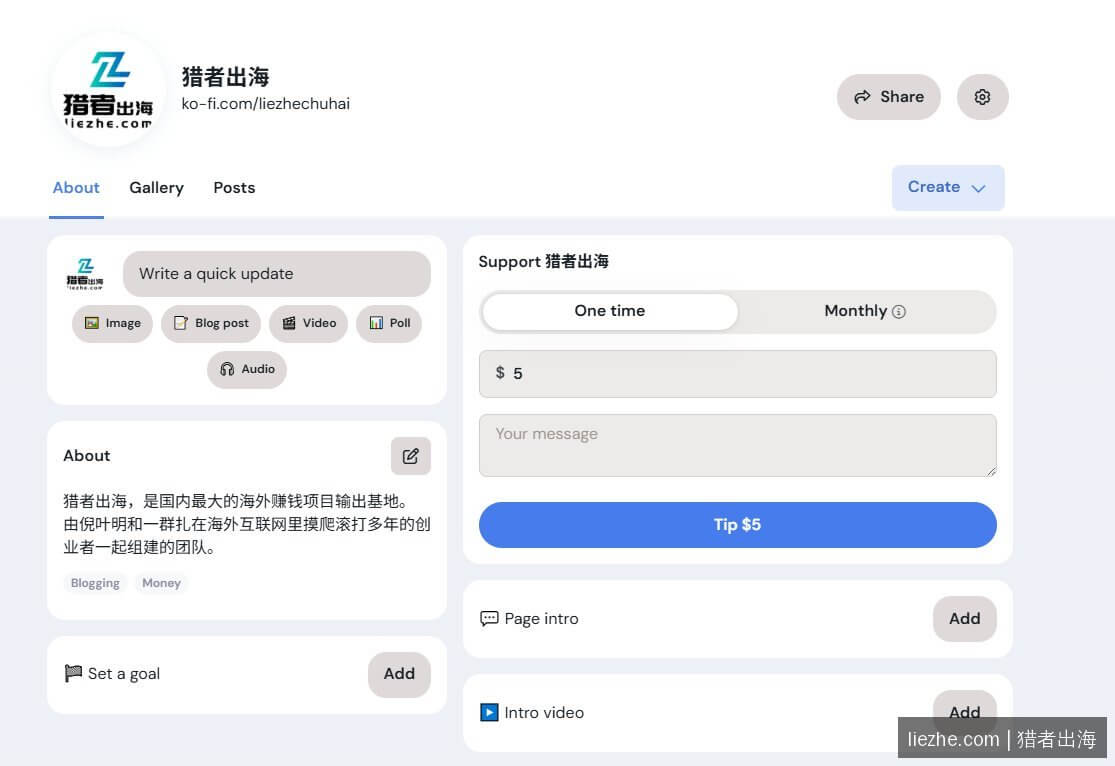The image size is (1115, 766).
Task: Click the Money tag
Action: click(161, 583)
